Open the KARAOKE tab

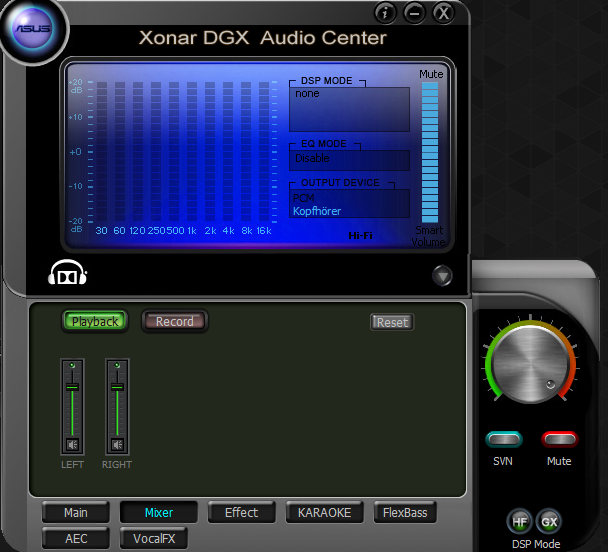(324, 512)
